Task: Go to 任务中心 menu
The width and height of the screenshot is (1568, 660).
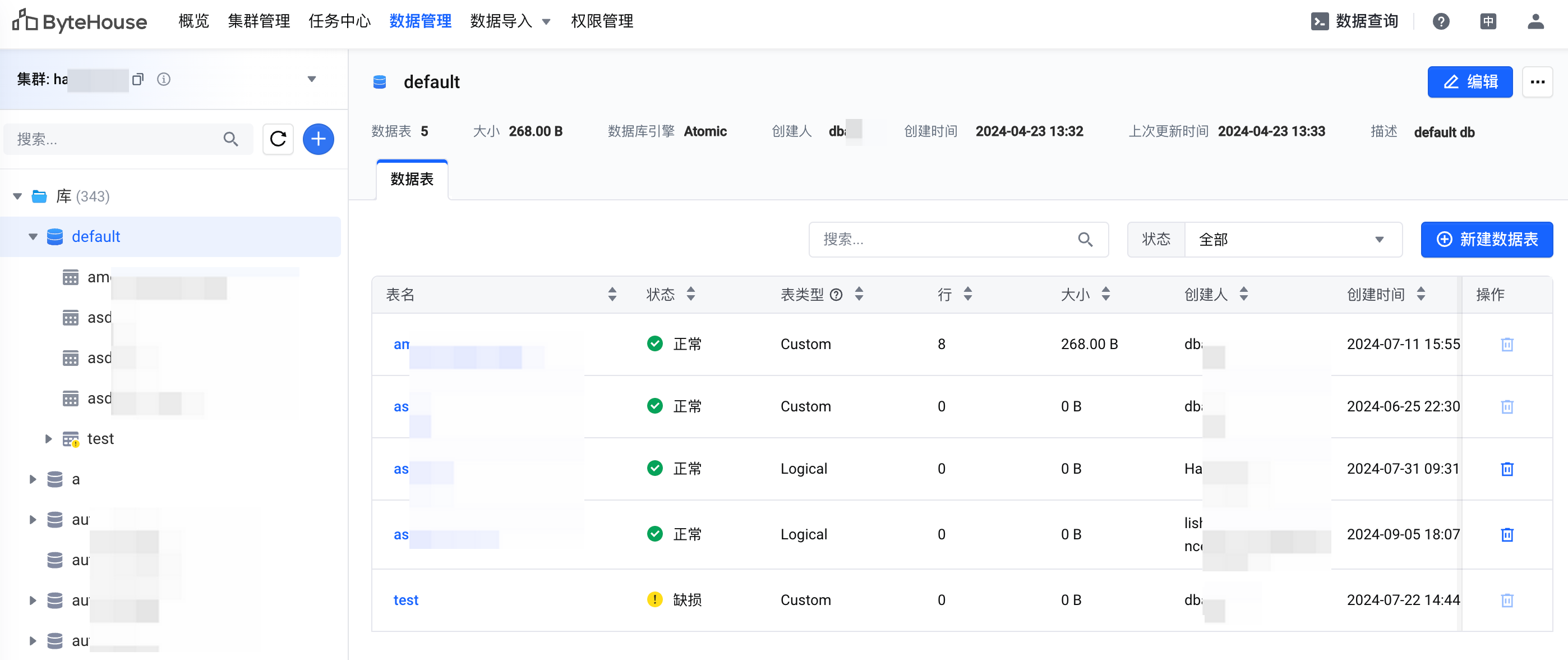Action: [340, 21]
